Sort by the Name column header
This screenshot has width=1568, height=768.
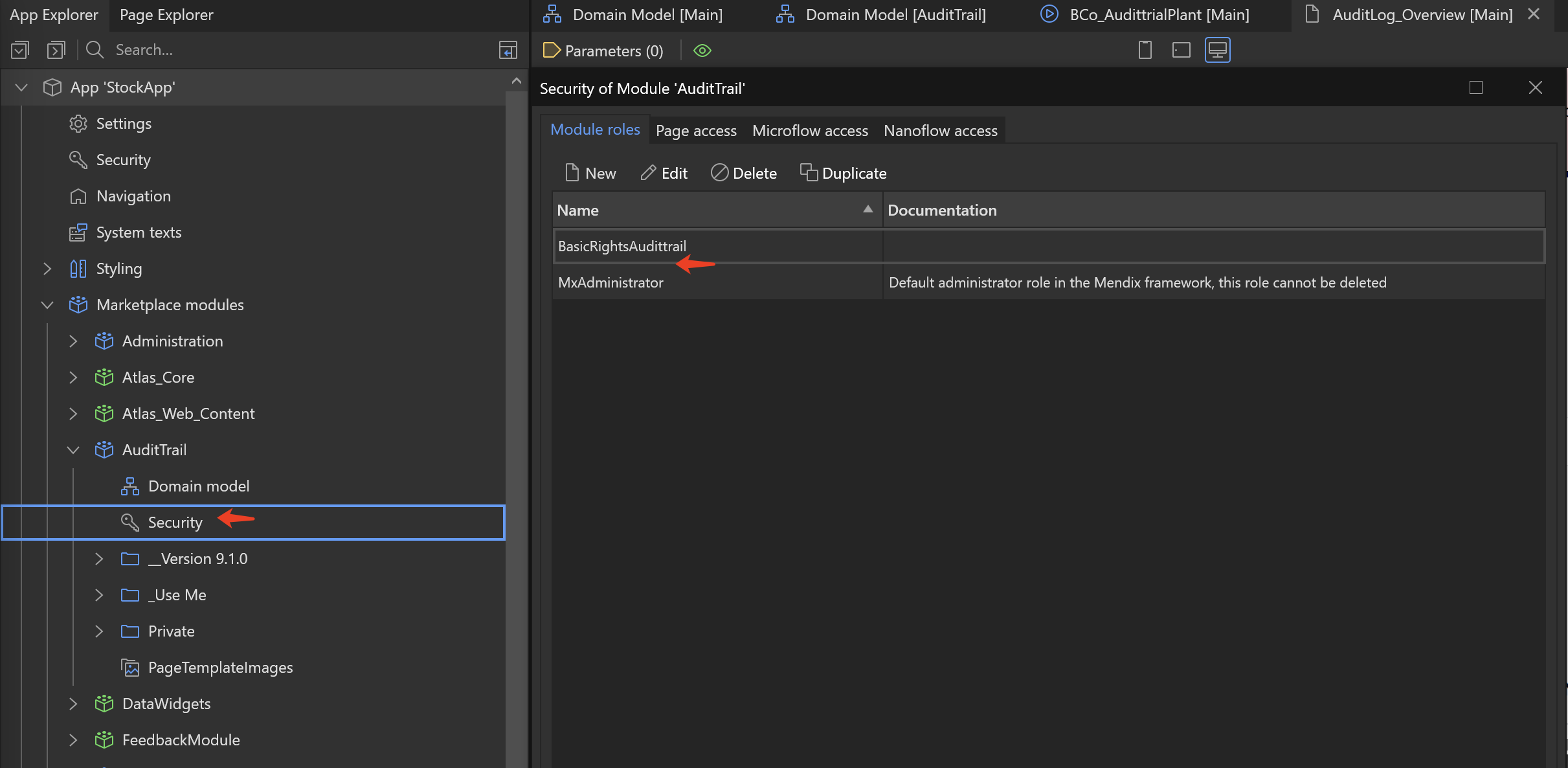[717, 210]
